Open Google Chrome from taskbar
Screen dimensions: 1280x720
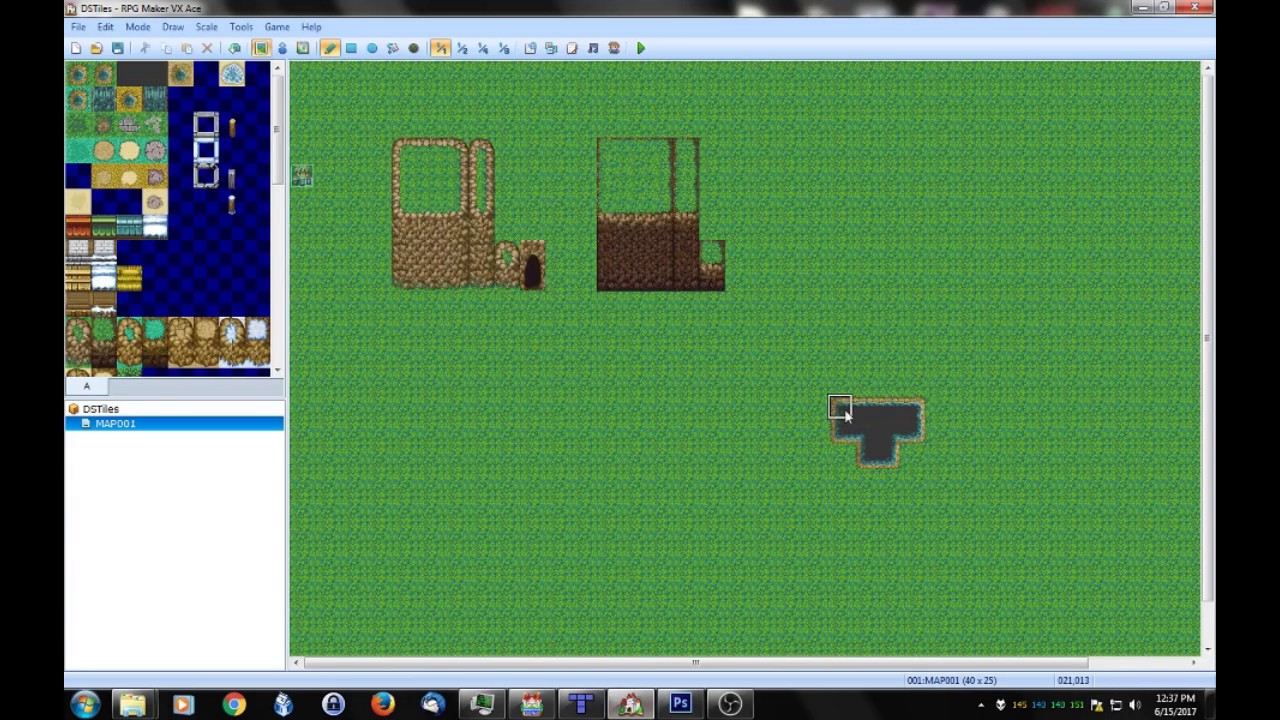point(234,705)
